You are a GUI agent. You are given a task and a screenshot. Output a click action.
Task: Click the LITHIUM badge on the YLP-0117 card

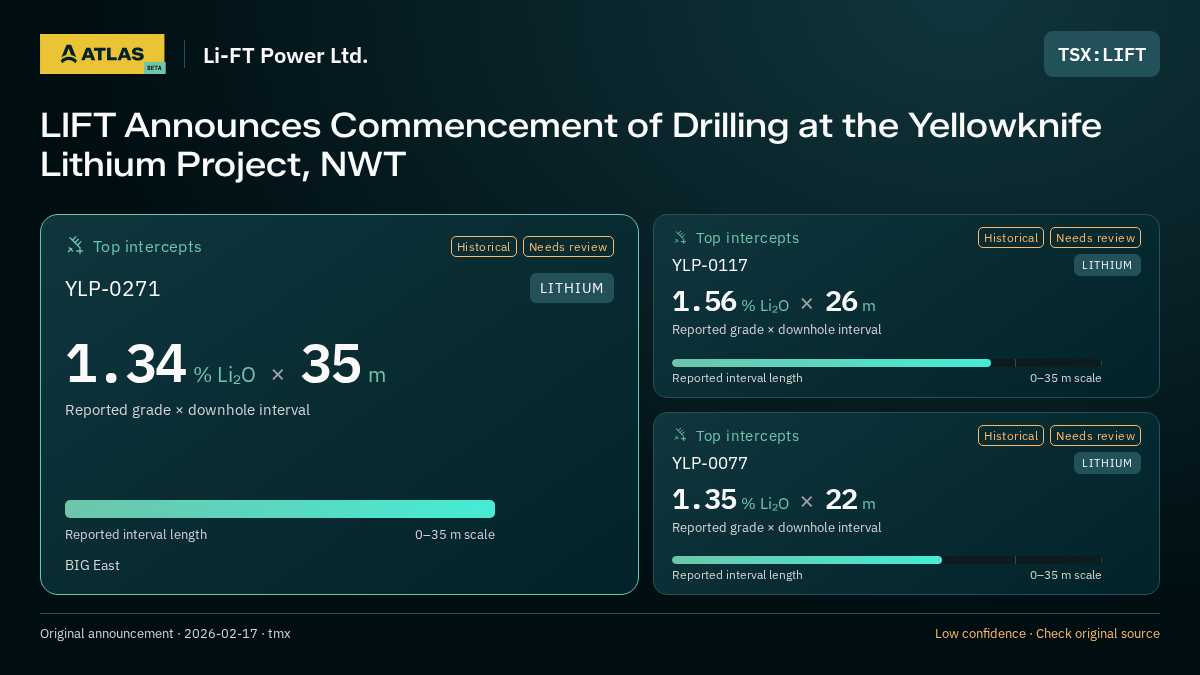click(x=1107, y=265)
